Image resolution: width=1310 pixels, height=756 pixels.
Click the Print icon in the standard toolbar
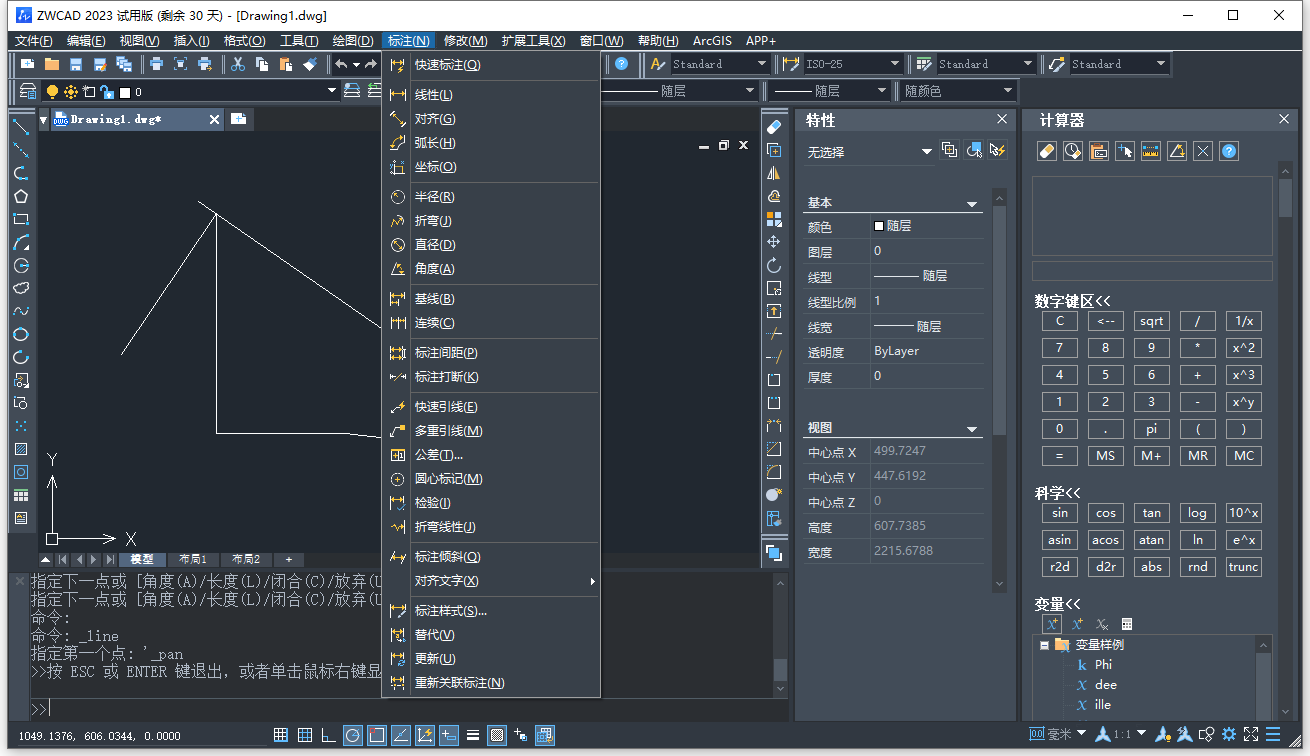click(x=156, y=64)
